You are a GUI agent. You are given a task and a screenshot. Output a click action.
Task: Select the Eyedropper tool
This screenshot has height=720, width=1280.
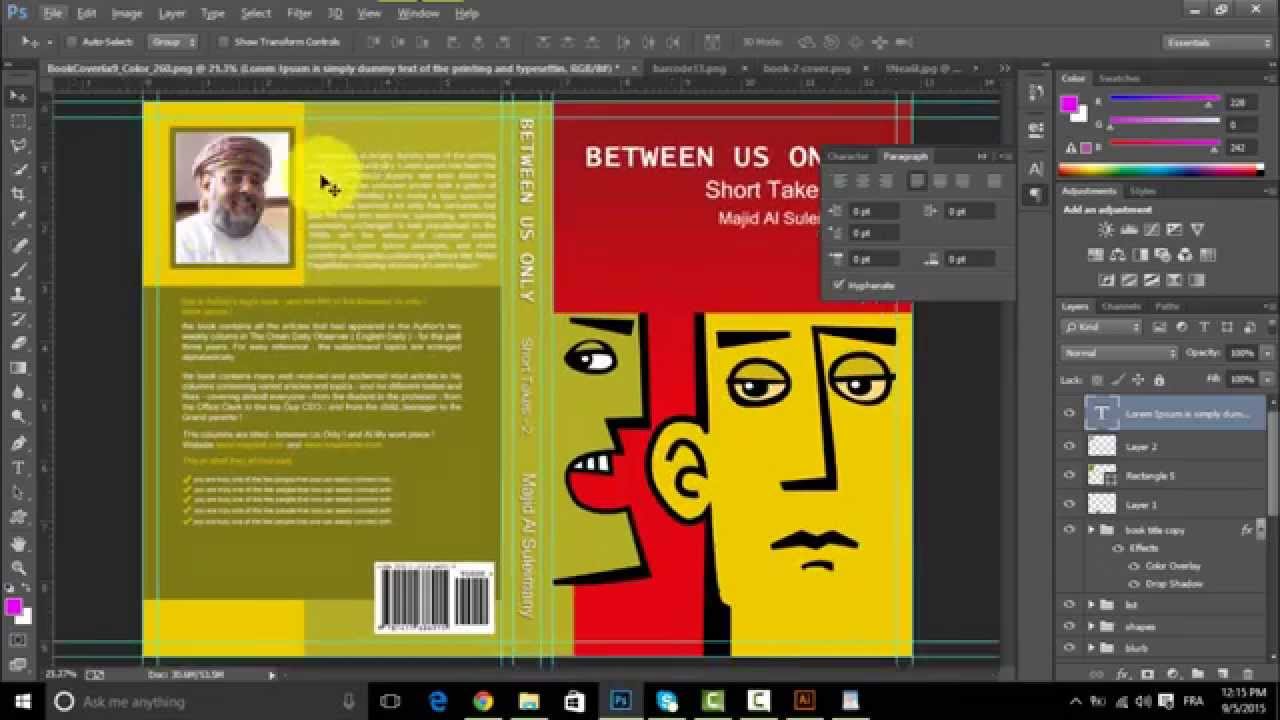click(x=18, y=220)
